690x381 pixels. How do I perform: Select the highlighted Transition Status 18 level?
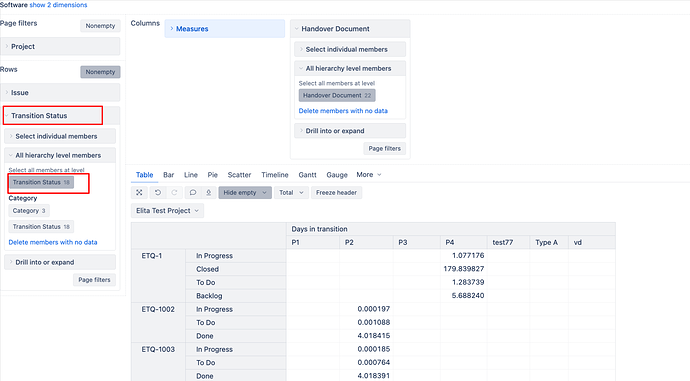tap(41, 182)
